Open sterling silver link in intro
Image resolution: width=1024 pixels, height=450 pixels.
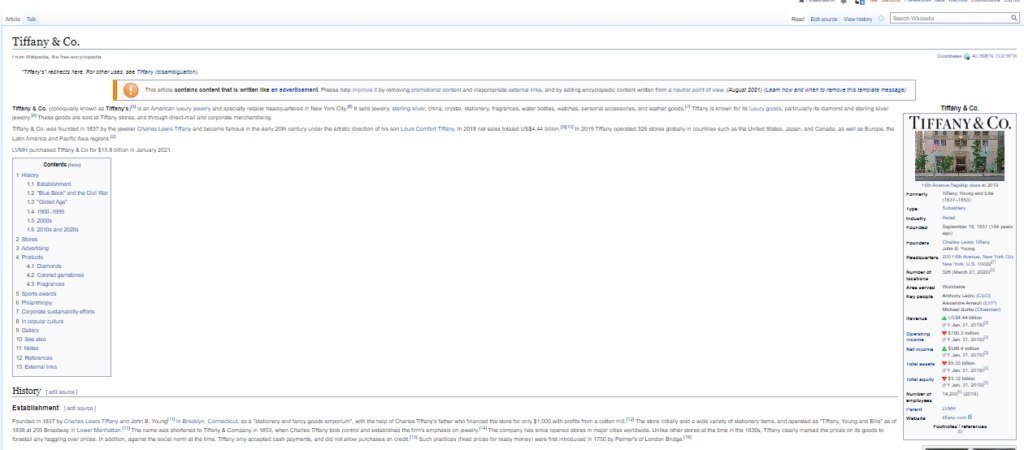click(x=408, y=108)
